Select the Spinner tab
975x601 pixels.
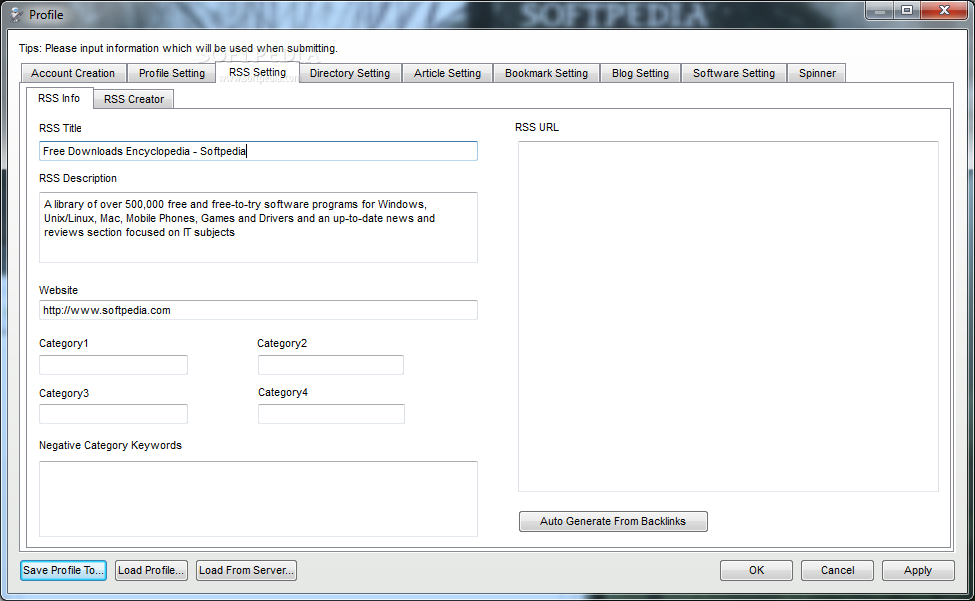817,73
